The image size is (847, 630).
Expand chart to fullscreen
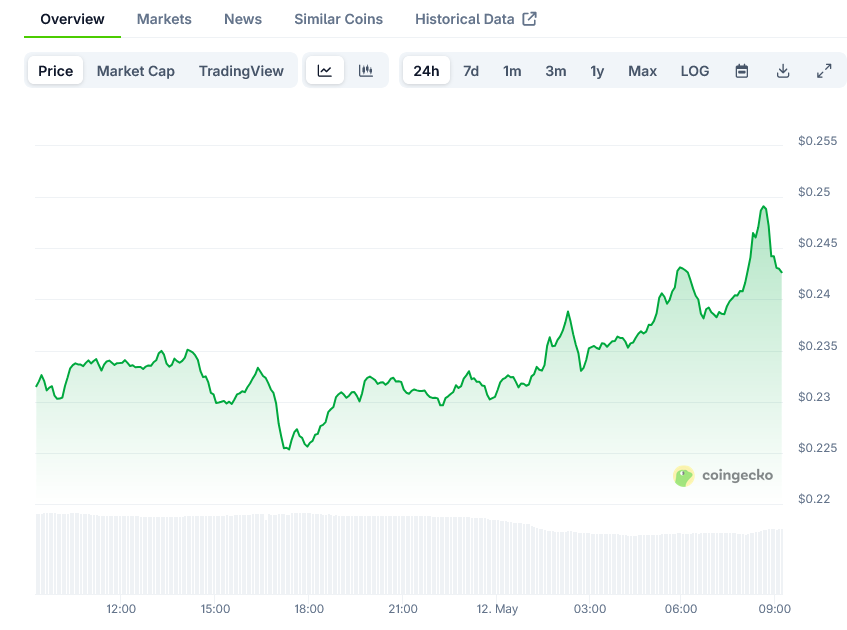[x=824, y=71]
